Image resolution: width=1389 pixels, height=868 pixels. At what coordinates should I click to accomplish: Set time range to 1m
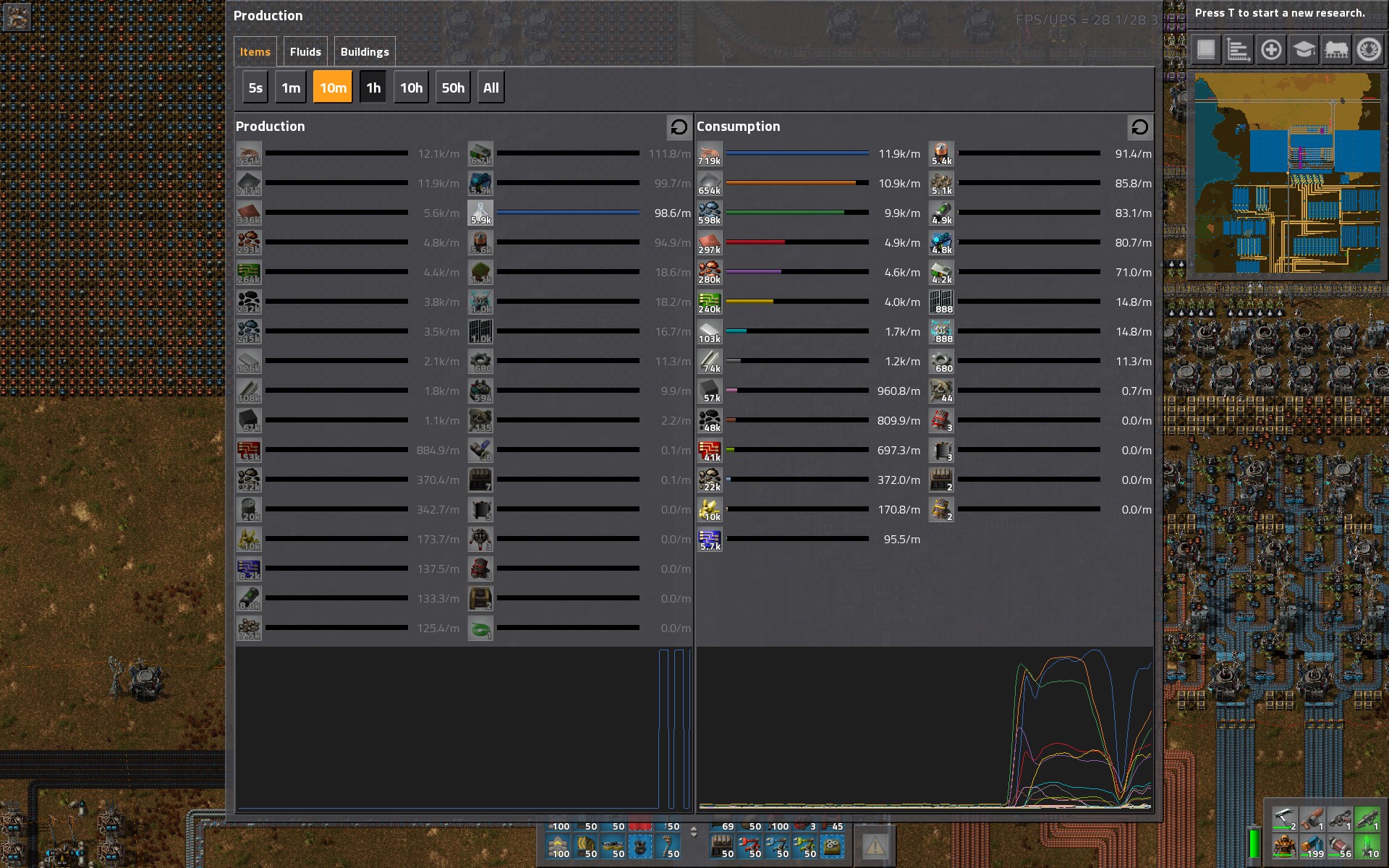click(x=291, y=88)
